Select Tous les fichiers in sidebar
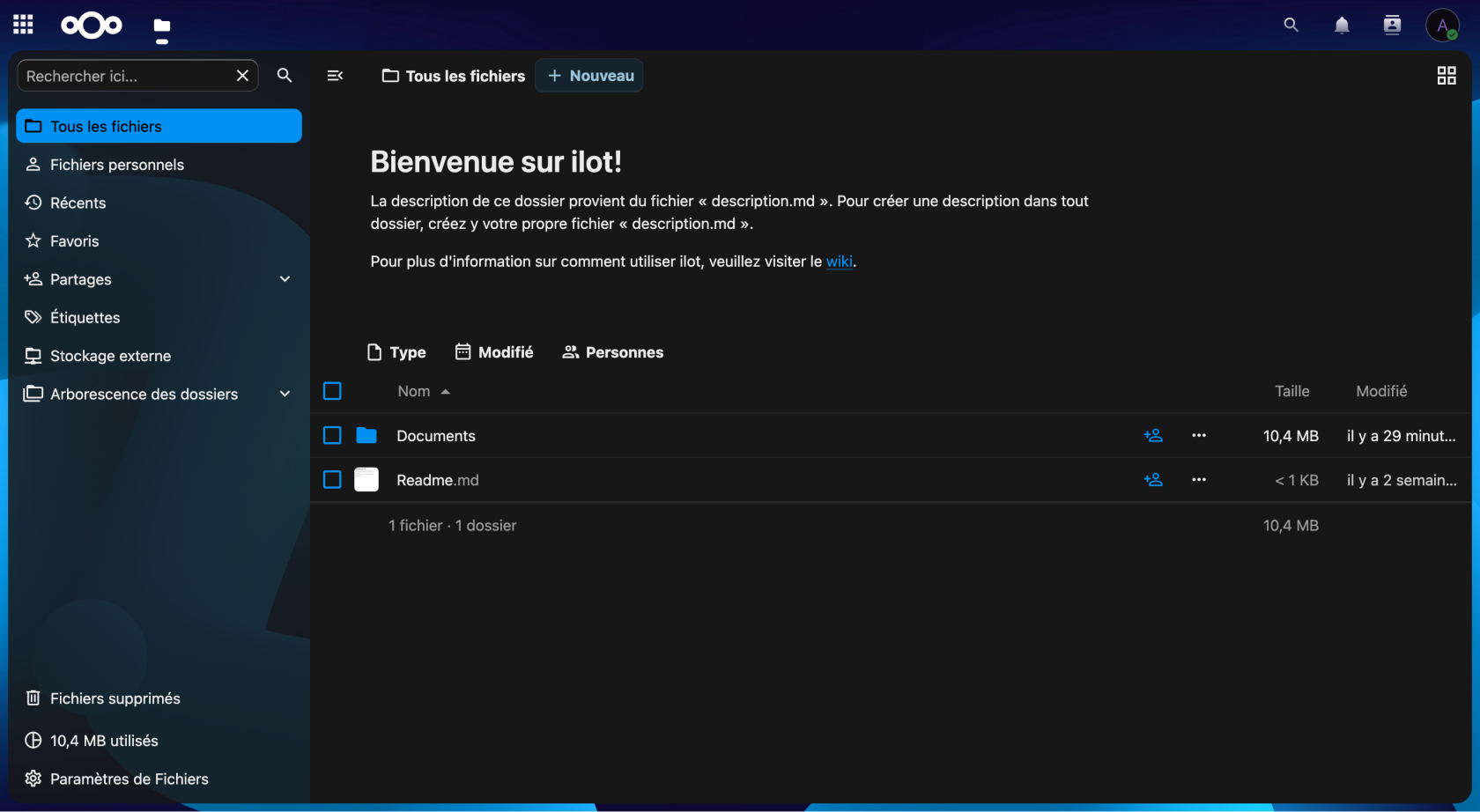This screenshot has height=812, width=1480. (159, 126)
